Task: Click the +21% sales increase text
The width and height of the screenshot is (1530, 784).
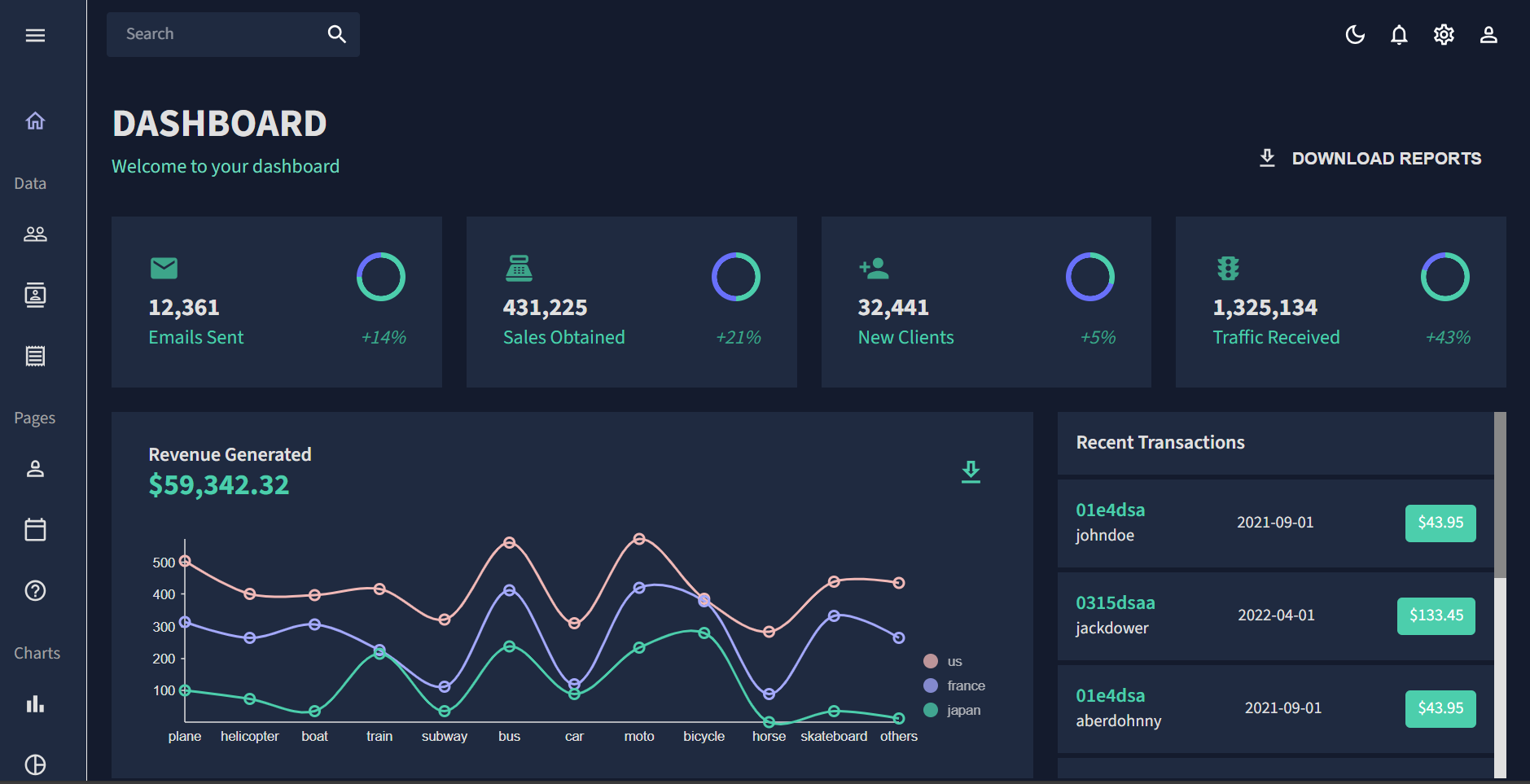Action: click(x=738, y=337)
